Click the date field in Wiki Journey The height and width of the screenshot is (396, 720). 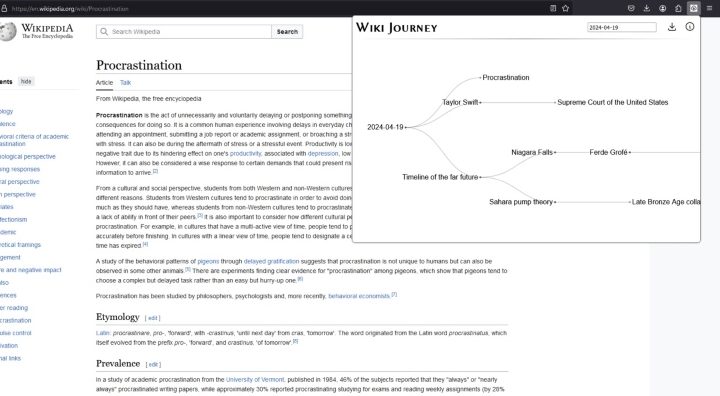click(622, 28)
